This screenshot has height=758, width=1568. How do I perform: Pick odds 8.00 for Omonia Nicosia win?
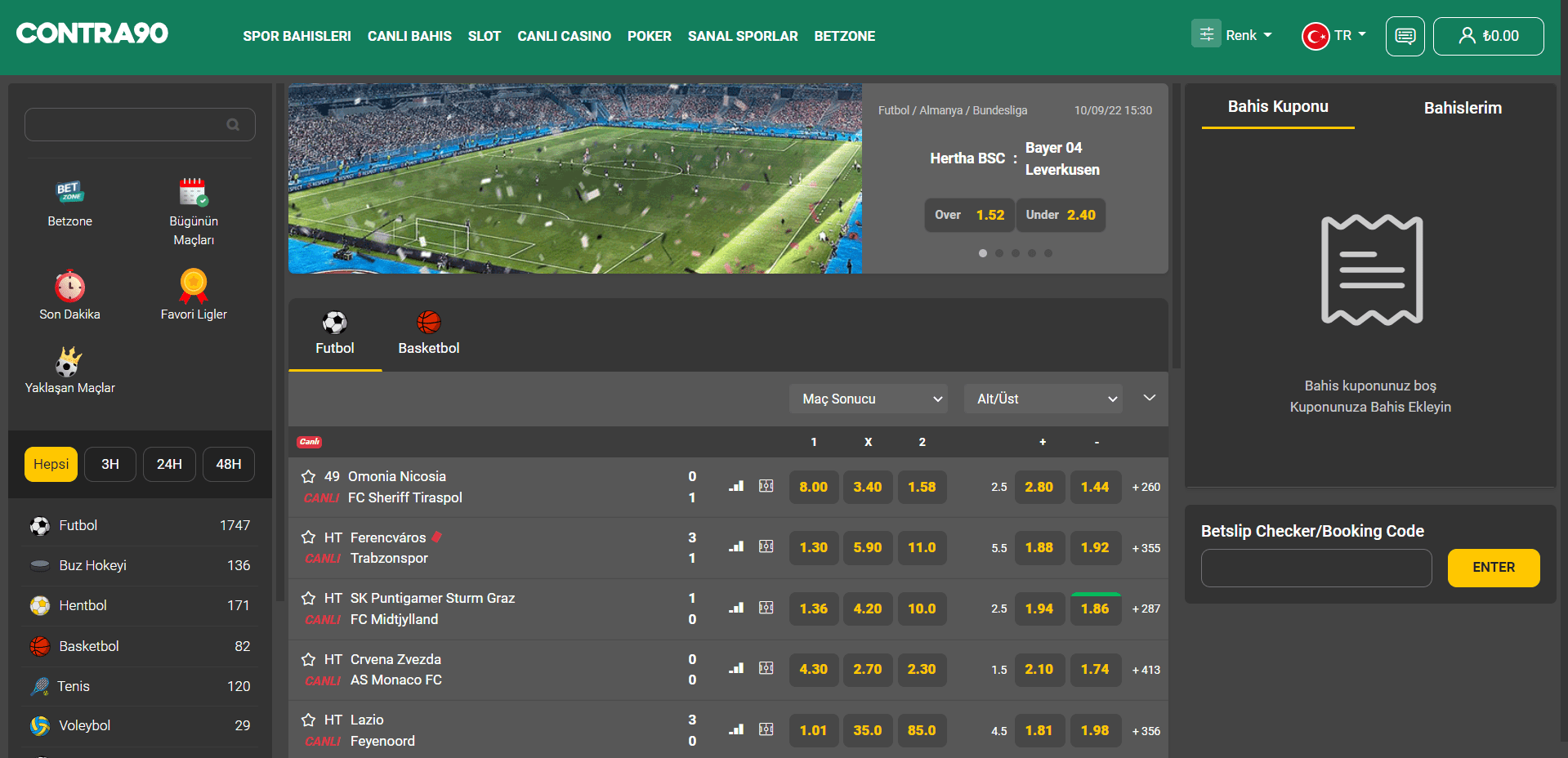(x=814, y=487)
